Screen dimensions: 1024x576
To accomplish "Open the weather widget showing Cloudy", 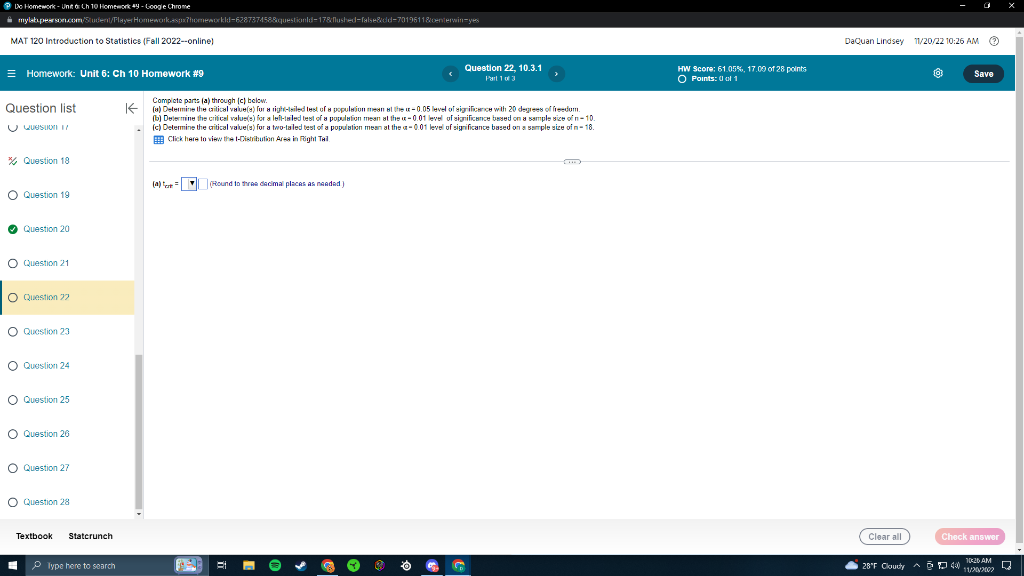I will (874, 566).
